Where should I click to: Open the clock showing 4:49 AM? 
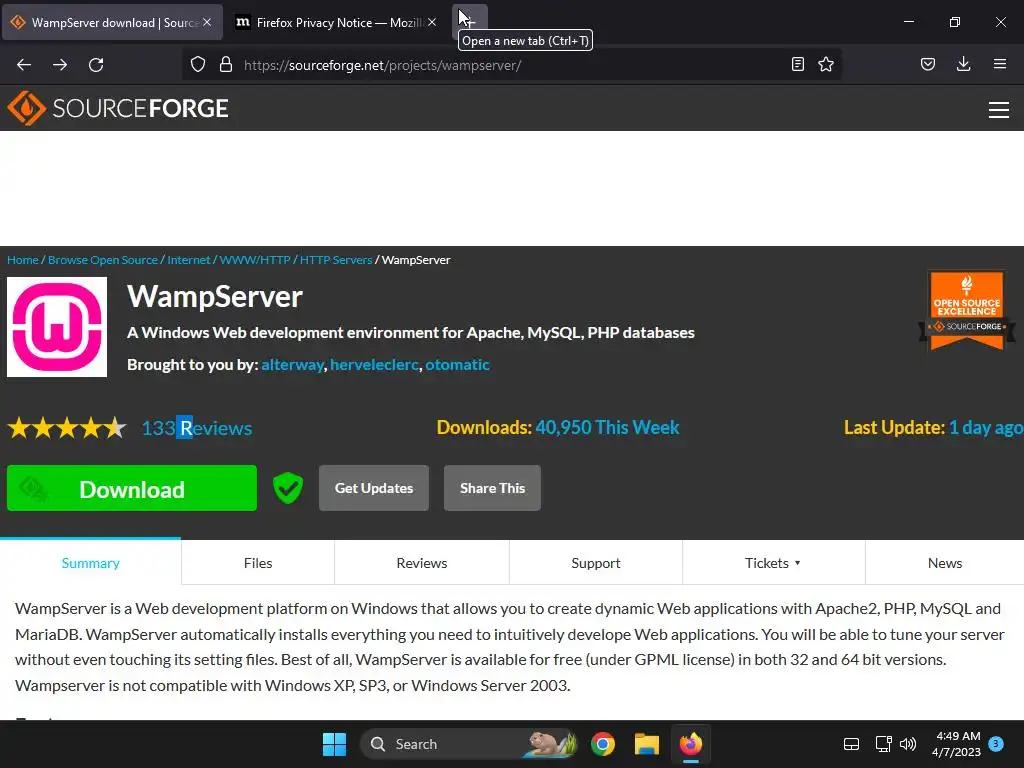(956, 744)
